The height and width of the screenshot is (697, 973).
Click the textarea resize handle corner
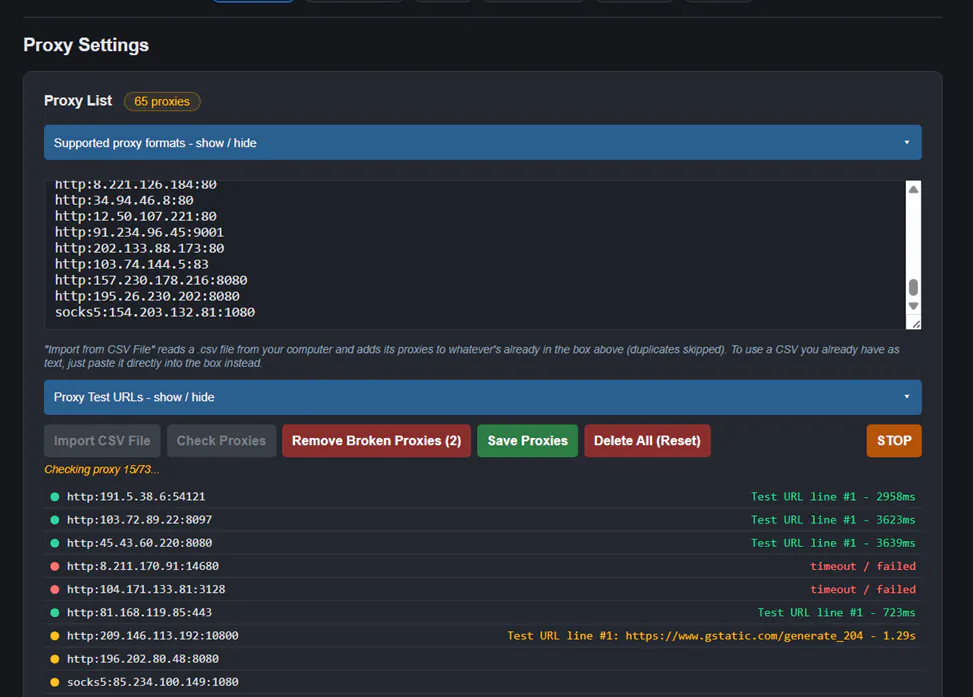coord(916,324)
